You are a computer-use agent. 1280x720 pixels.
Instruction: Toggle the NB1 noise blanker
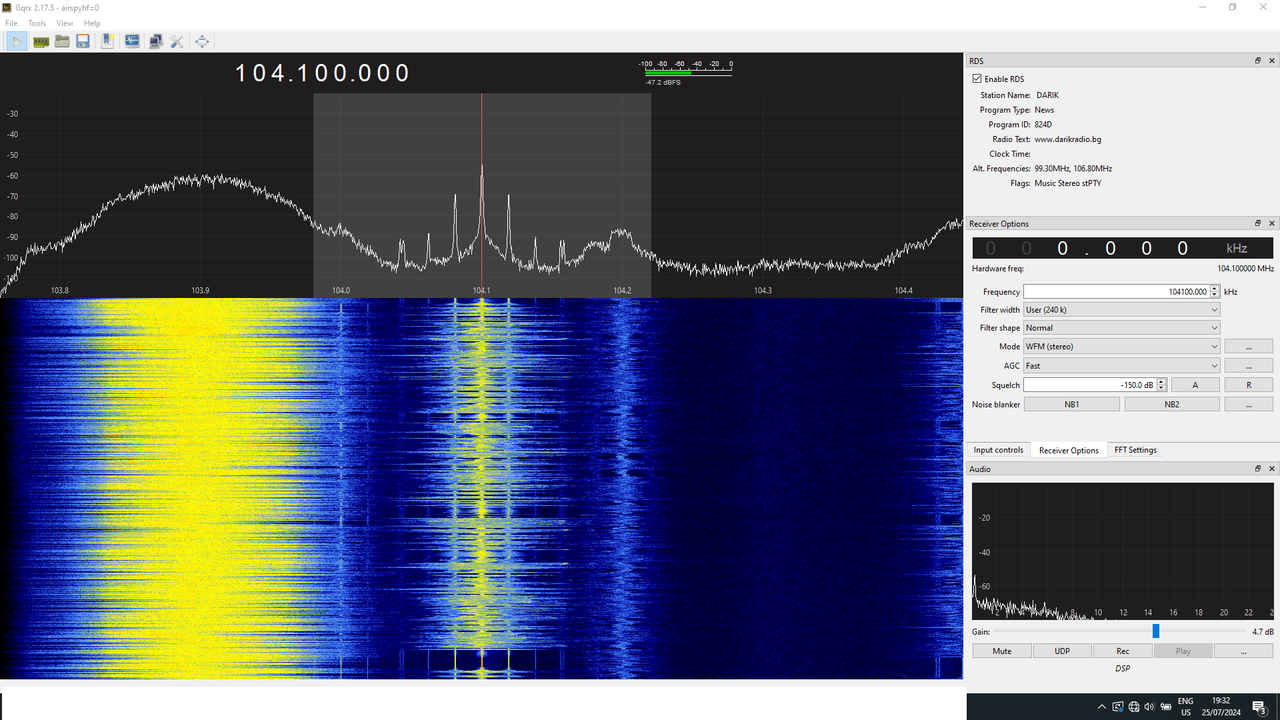point(1071,404)
